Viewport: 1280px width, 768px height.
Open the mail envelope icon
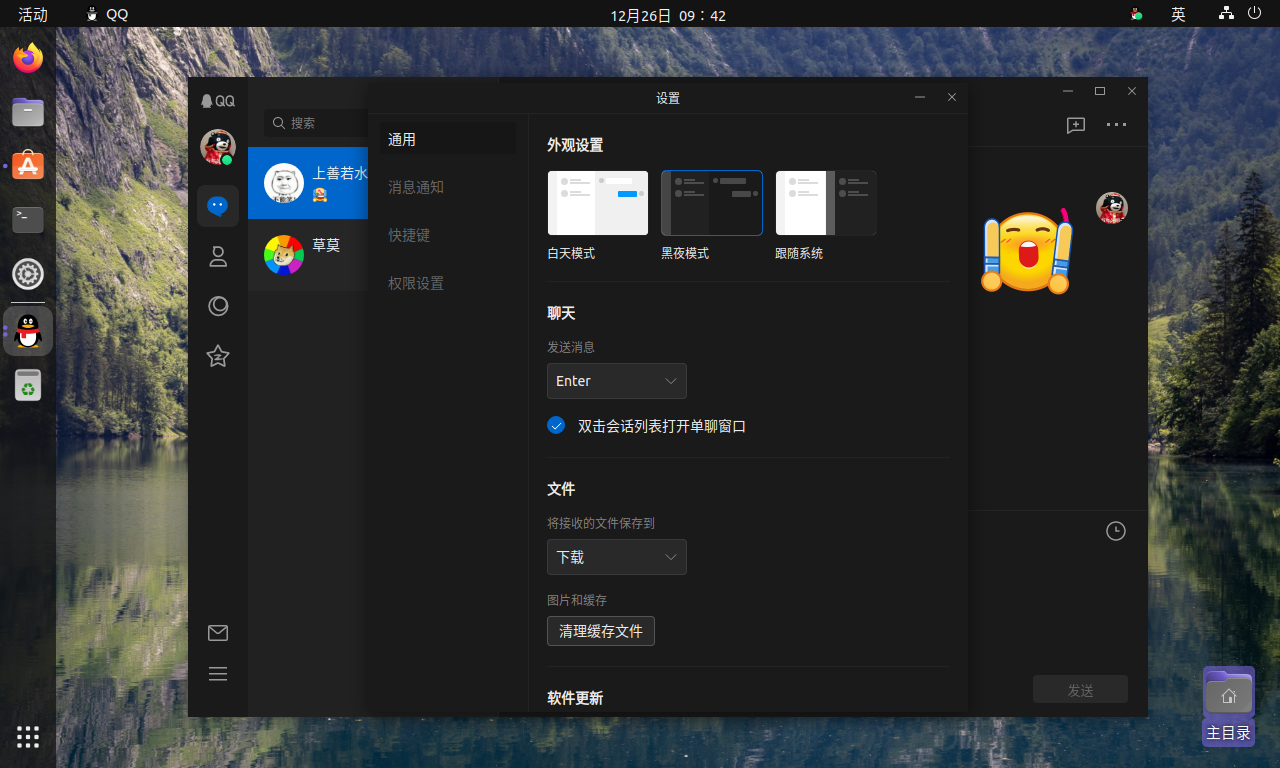tap(218, 633)
